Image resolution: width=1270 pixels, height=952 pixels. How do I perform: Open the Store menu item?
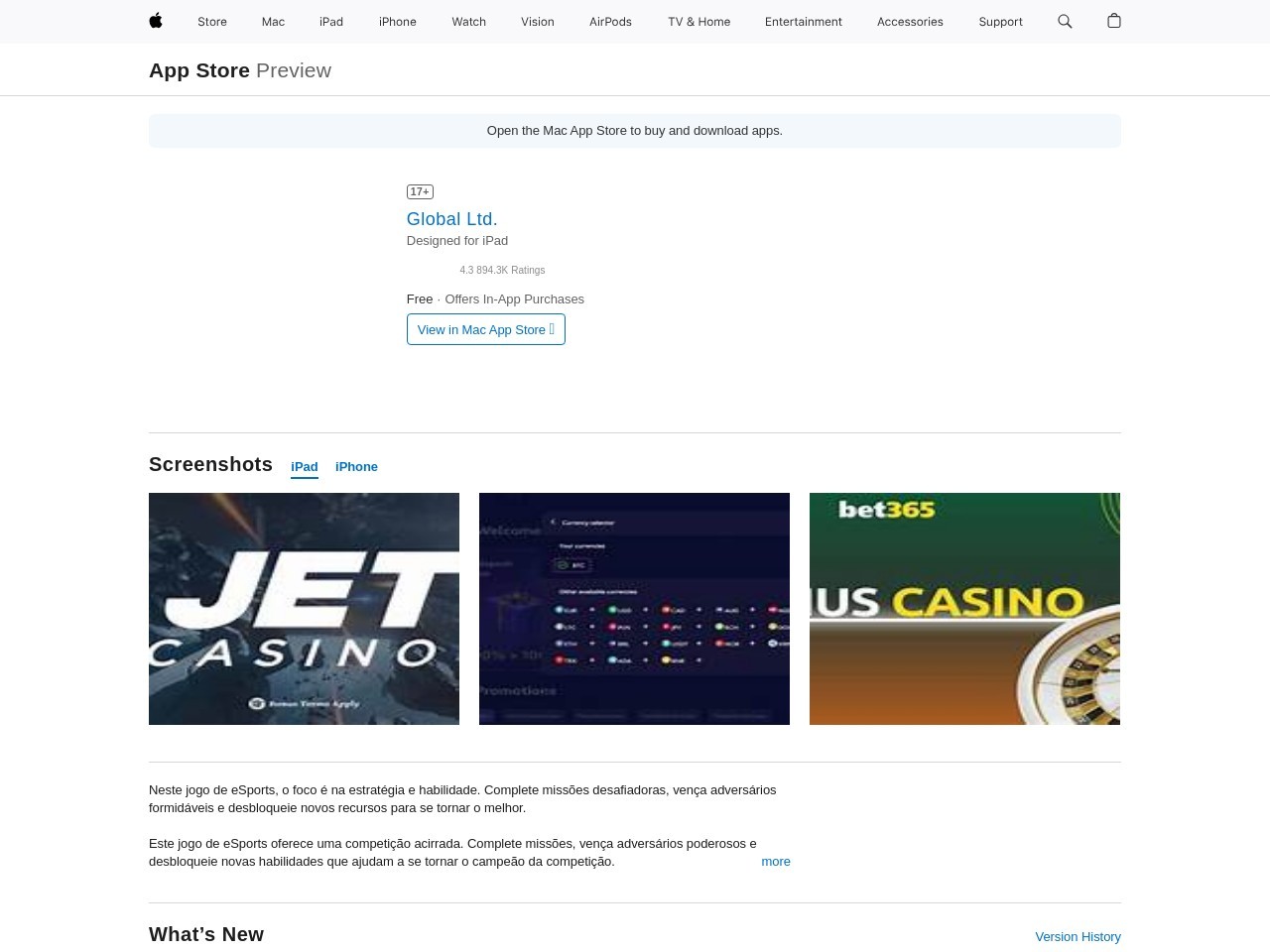click(x=212, y=22)
